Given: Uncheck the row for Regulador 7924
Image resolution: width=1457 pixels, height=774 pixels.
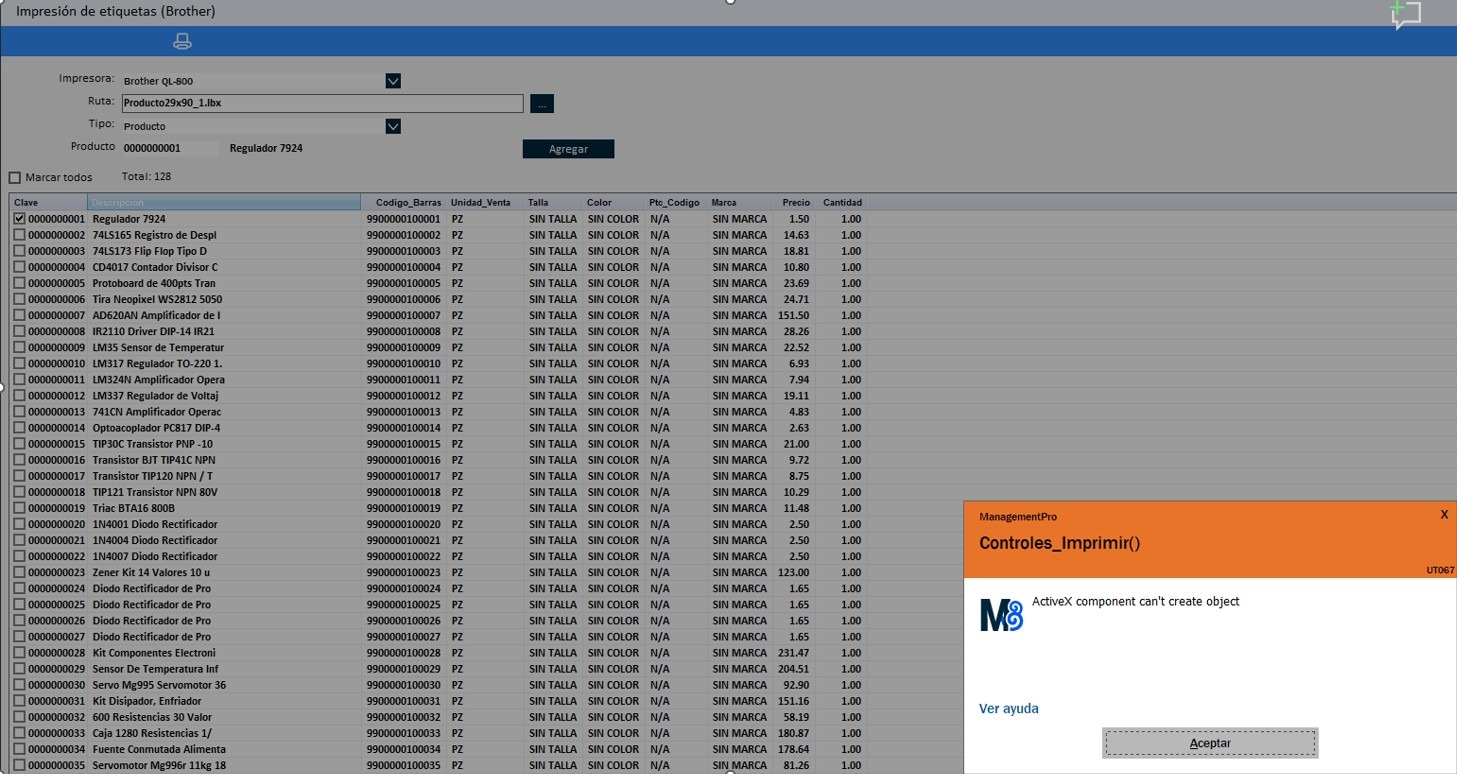Looking at the screenshot, I should pyautogui.click(x=19, y=219).
